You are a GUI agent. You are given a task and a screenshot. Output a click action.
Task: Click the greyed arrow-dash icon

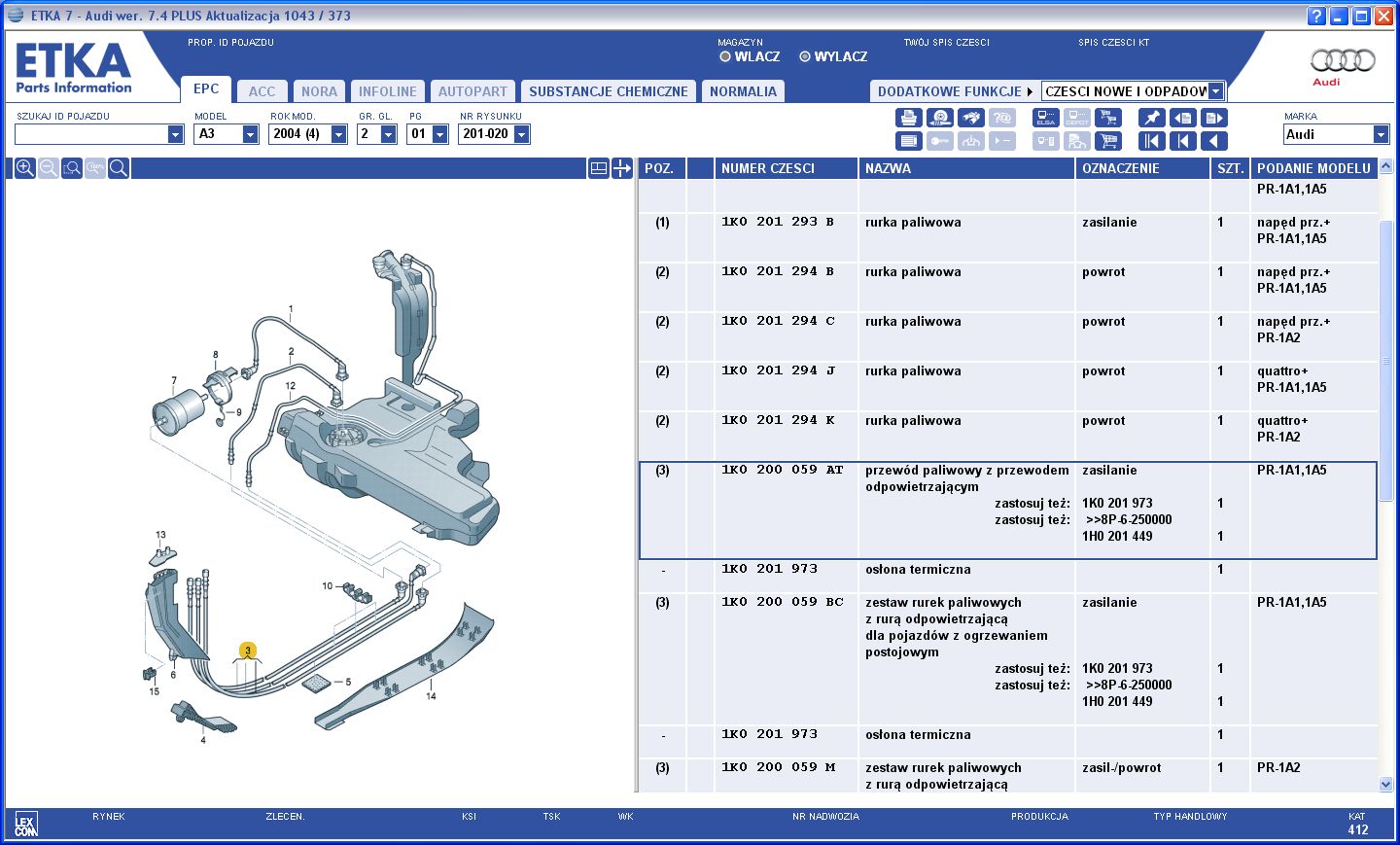point(1001,141)
